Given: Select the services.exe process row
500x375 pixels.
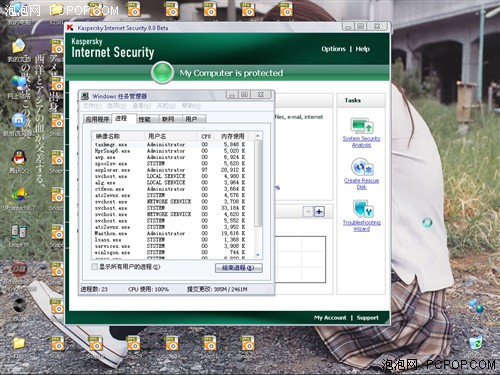Looking at the screenshot, I should (173, 246).
